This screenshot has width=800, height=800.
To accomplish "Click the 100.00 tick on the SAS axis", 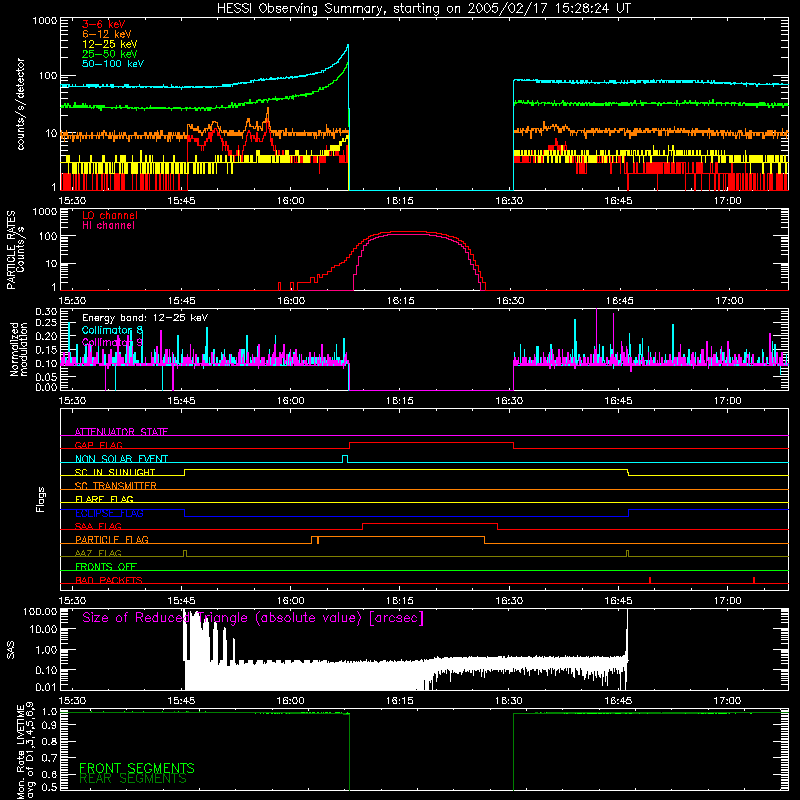I will tap(40, 611).
